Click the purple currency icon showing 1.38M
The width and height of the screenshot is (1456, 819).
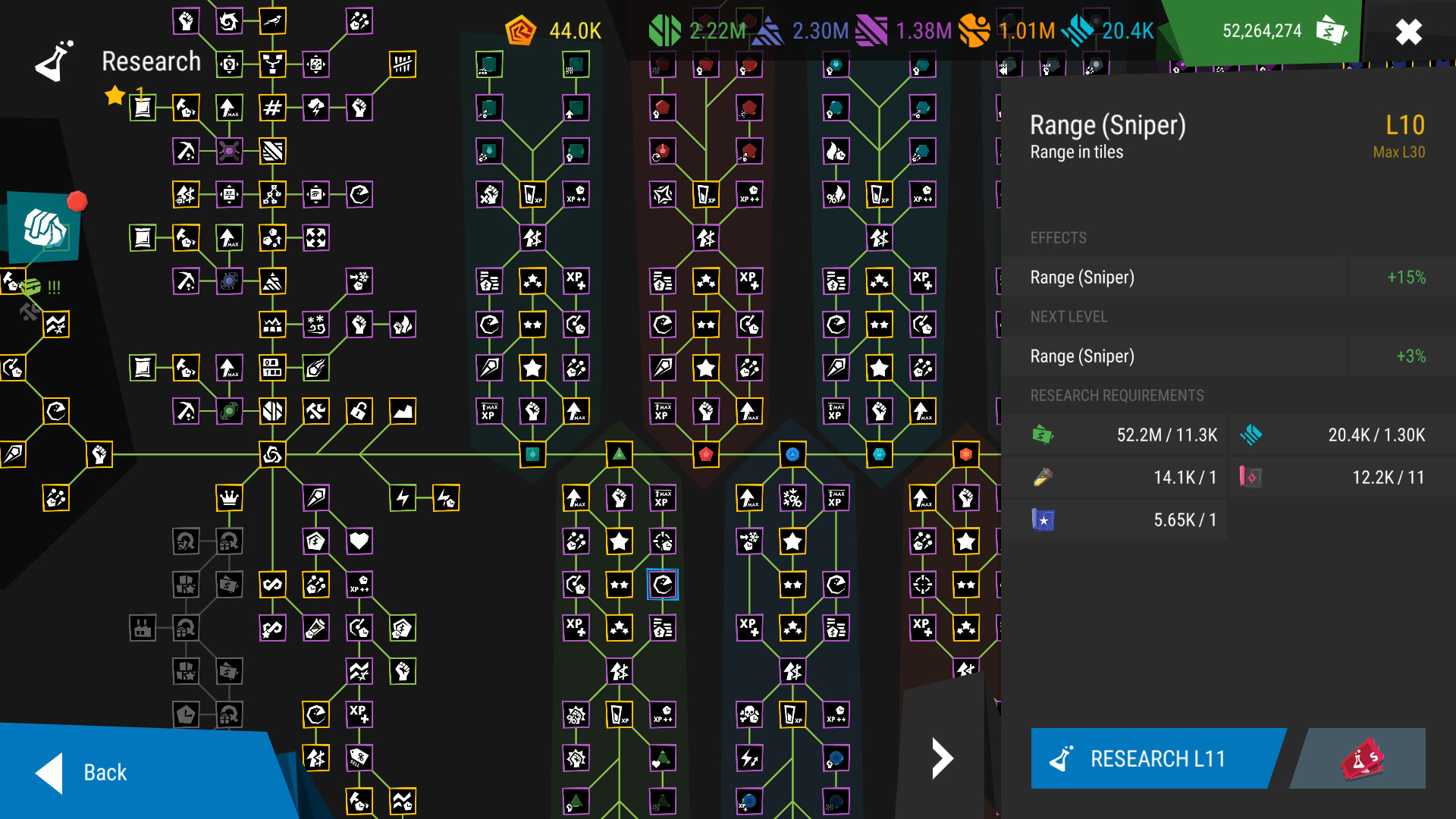coord(871,31)
